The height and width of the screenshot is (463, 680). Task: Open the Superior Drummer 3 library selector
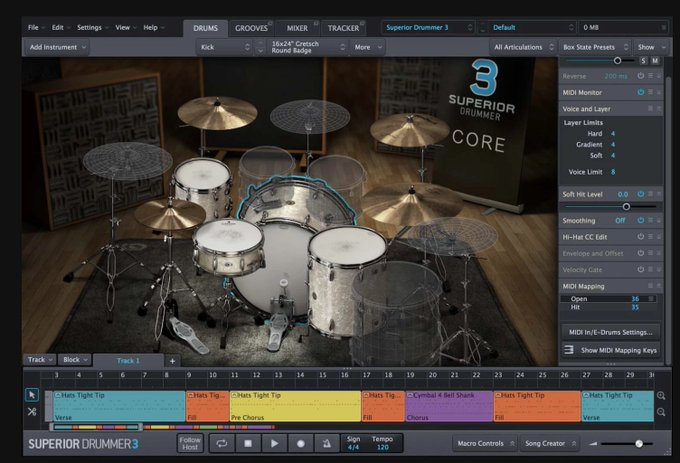pos(428,28)
